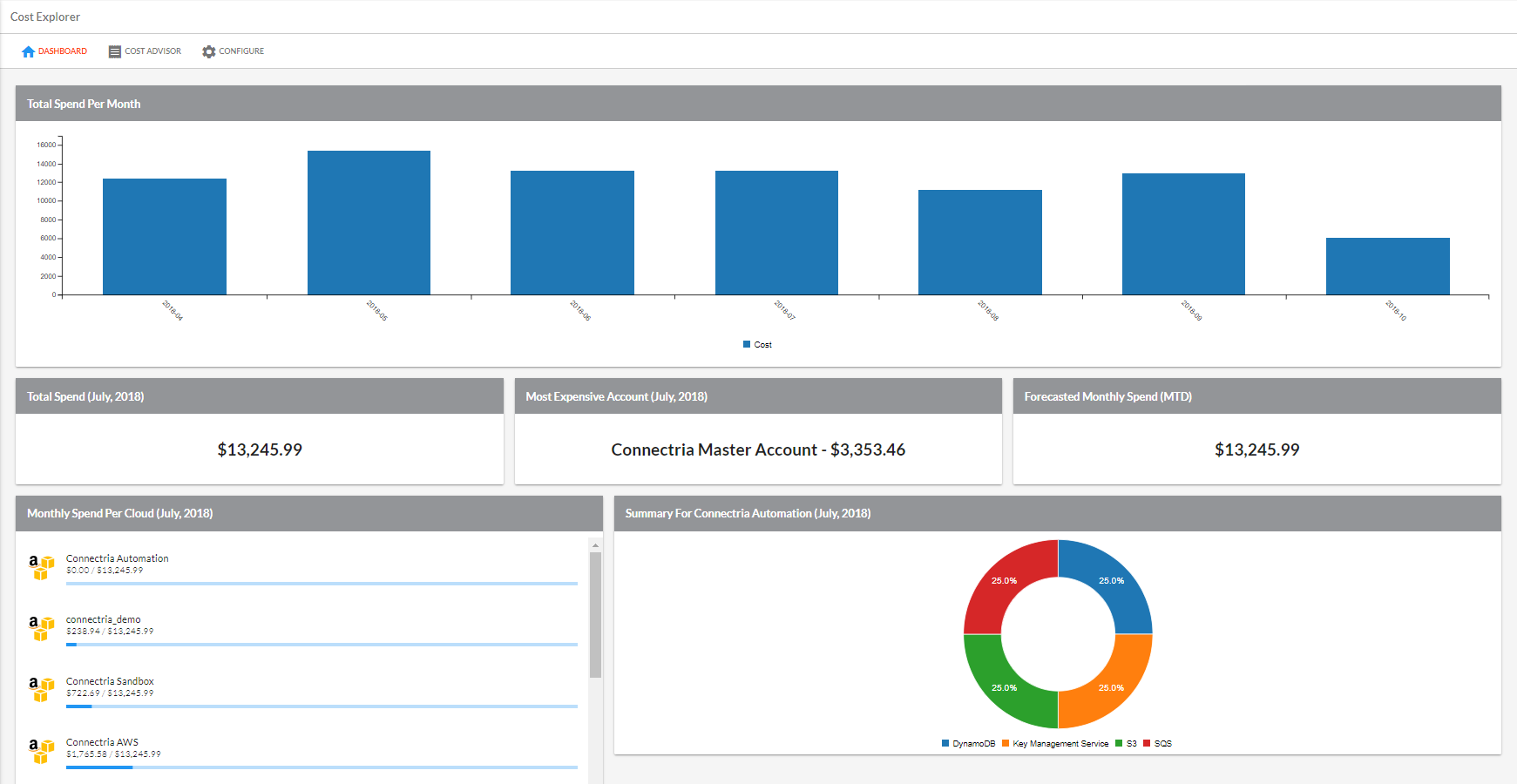Click the Monthly Spend Per Cloud header
The image size is (1517, 784).
point(309,513)
